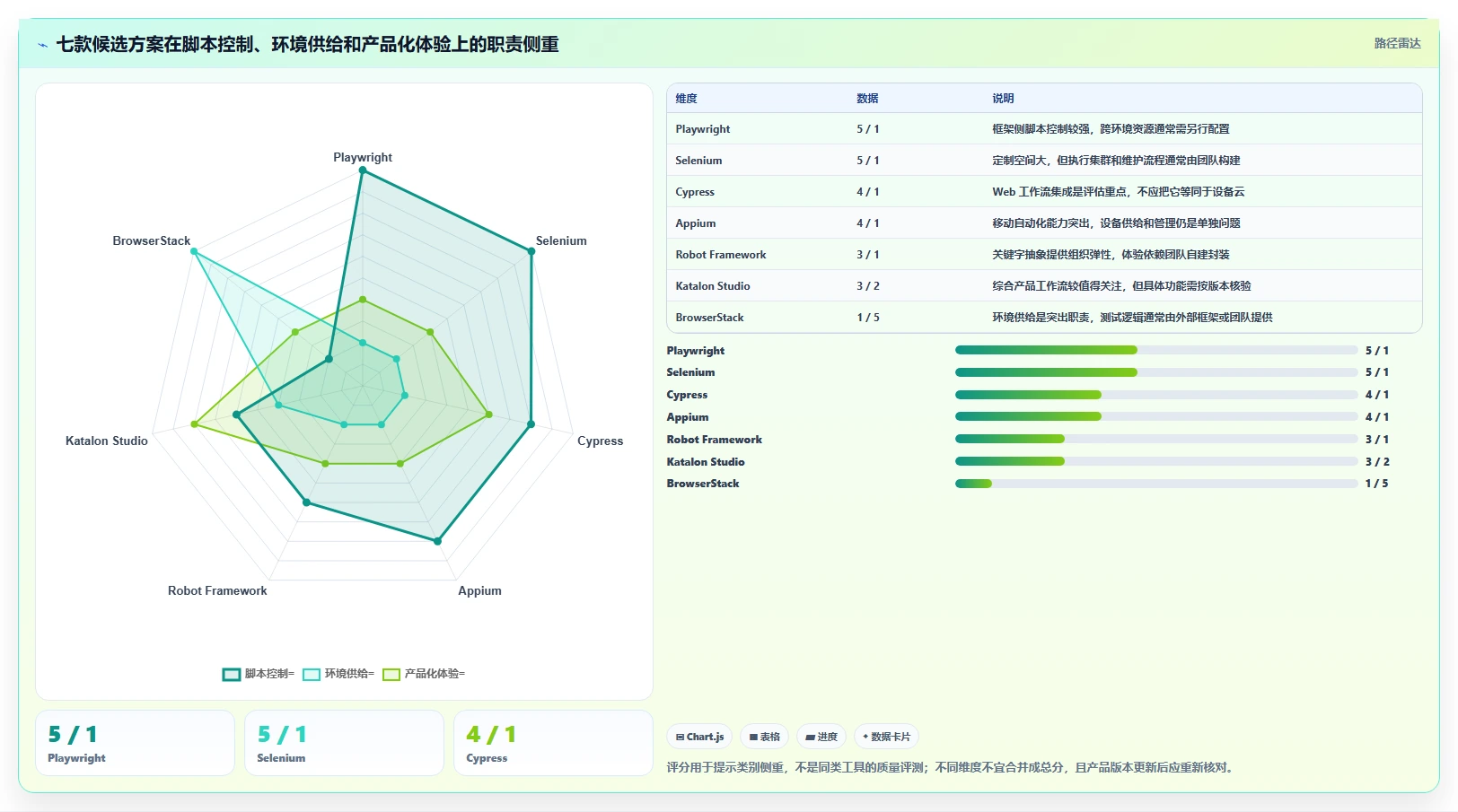This screenshot has width=1458, height=812.
Task: Click the Robot Framework progress bar
Action: (x=1156, y=439)
